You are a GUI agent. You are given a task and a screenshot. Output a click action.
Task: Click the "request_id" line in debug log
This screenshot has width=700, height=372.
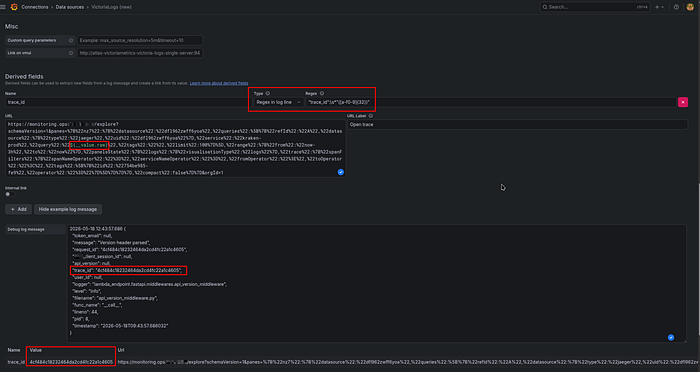point(129,250)
